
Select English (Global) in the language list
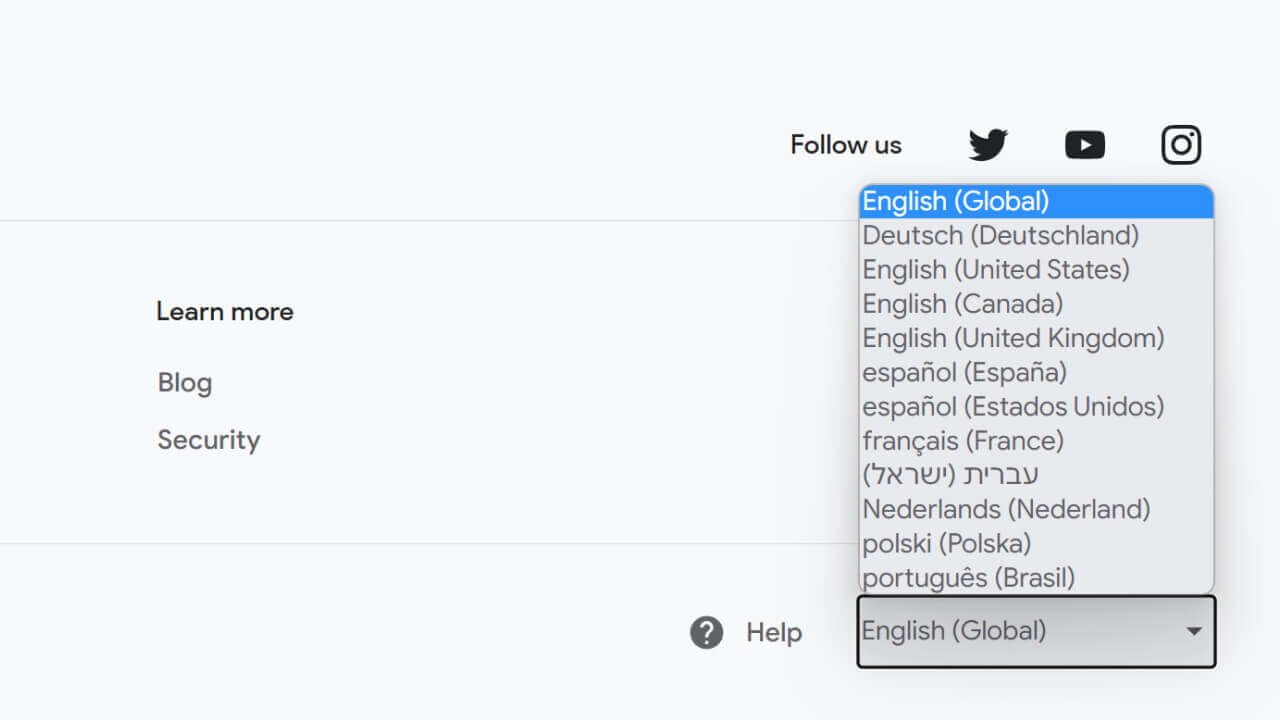point(1036,201)
